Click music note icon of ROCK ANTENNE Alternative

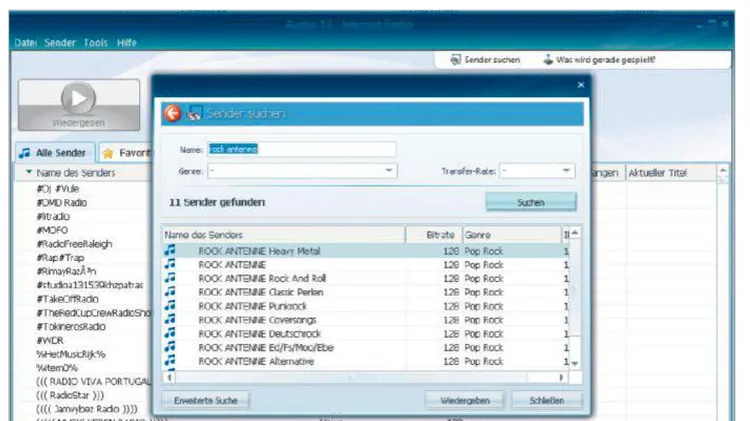170,361
